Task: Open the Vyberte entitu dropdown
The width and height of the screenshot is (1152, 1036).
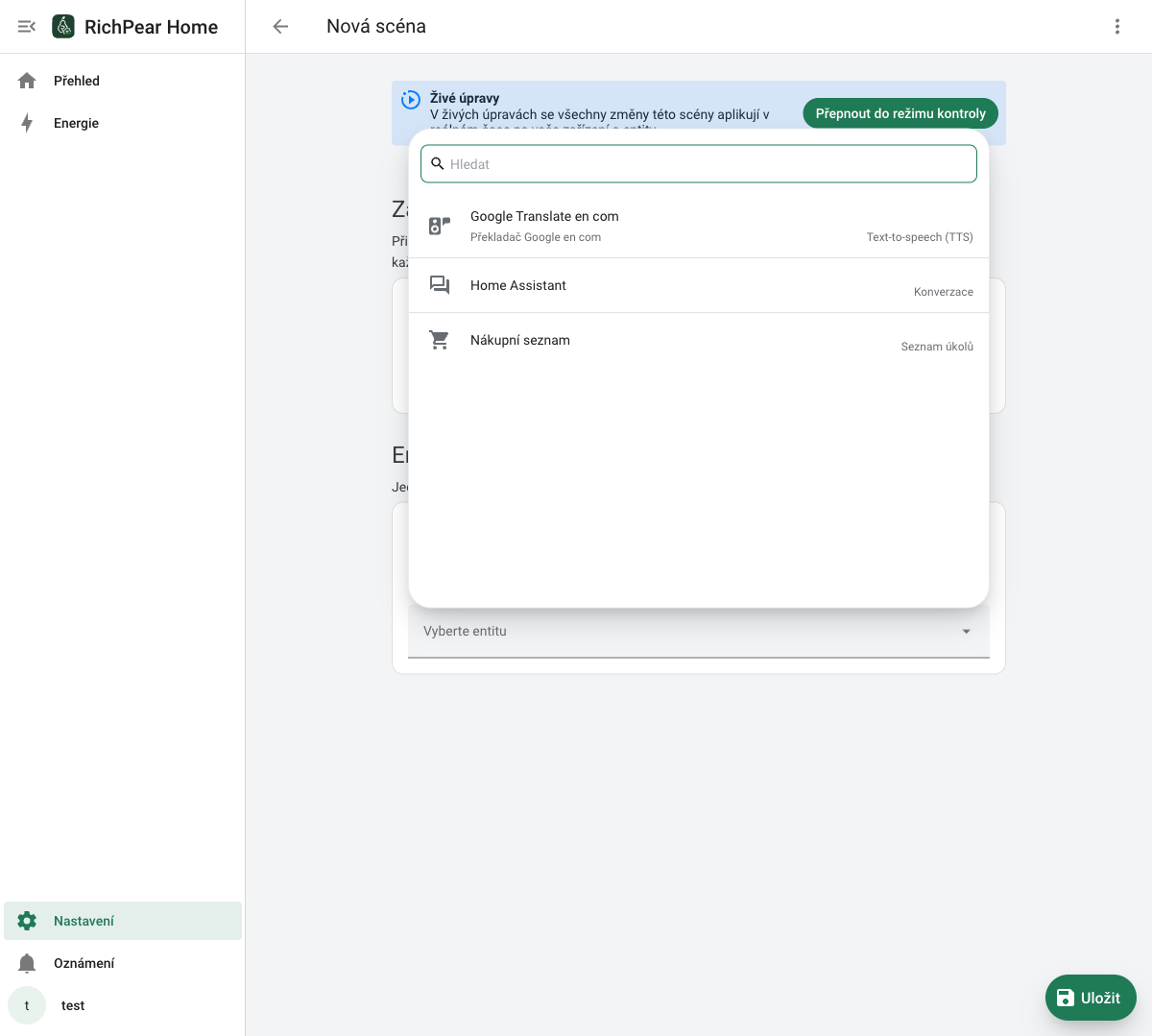Action: [x=699, y=631]
